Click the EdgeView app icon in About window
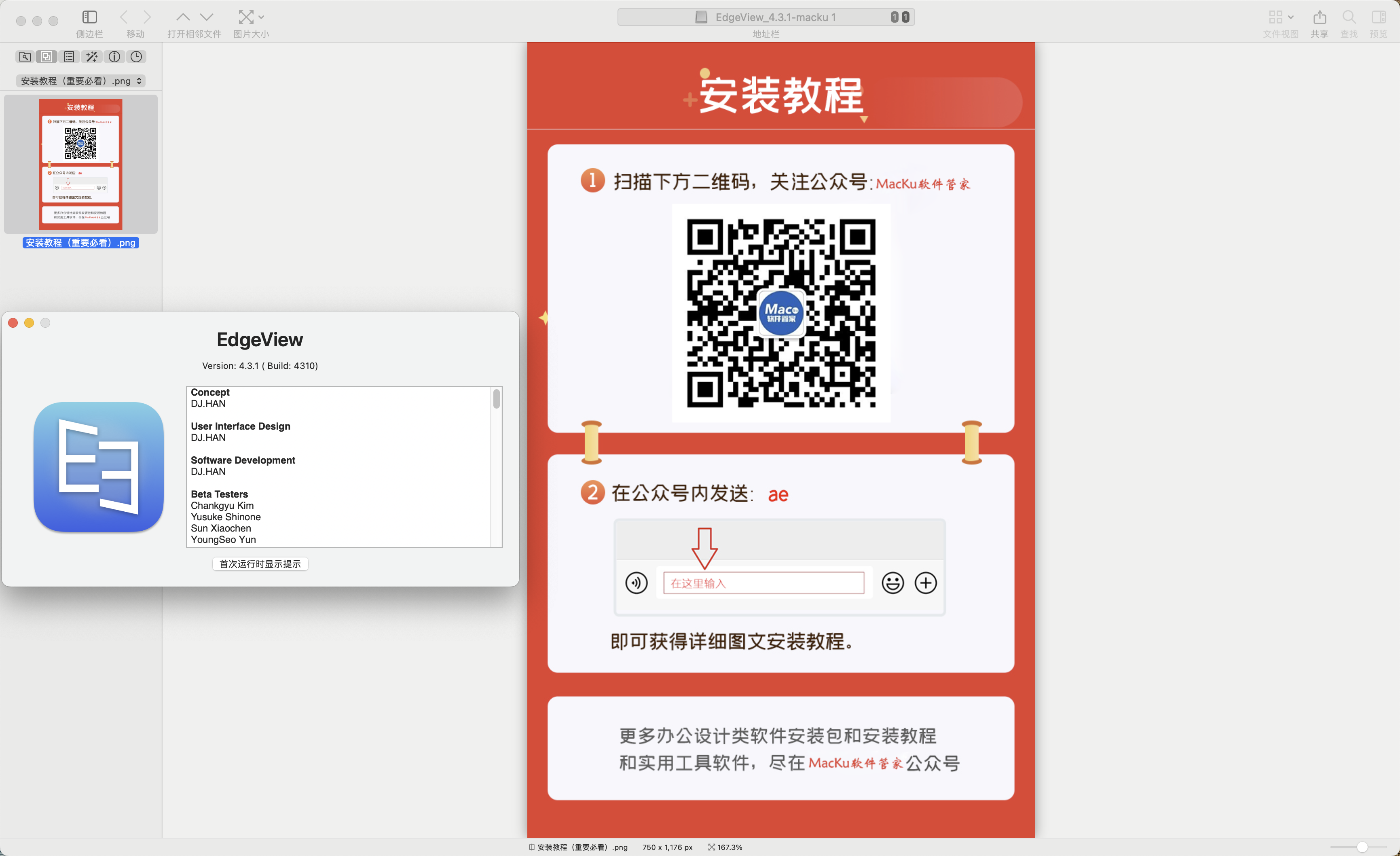This screenshot has width=1400, height=856. coord(99,467)
